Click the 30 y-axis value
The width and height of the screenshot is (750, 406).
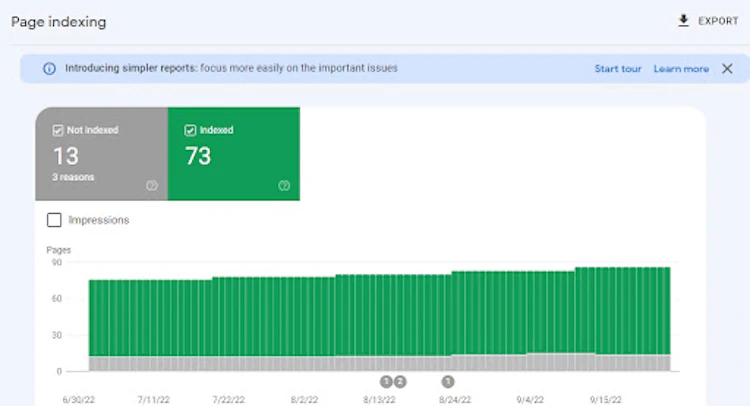point(57,335)
